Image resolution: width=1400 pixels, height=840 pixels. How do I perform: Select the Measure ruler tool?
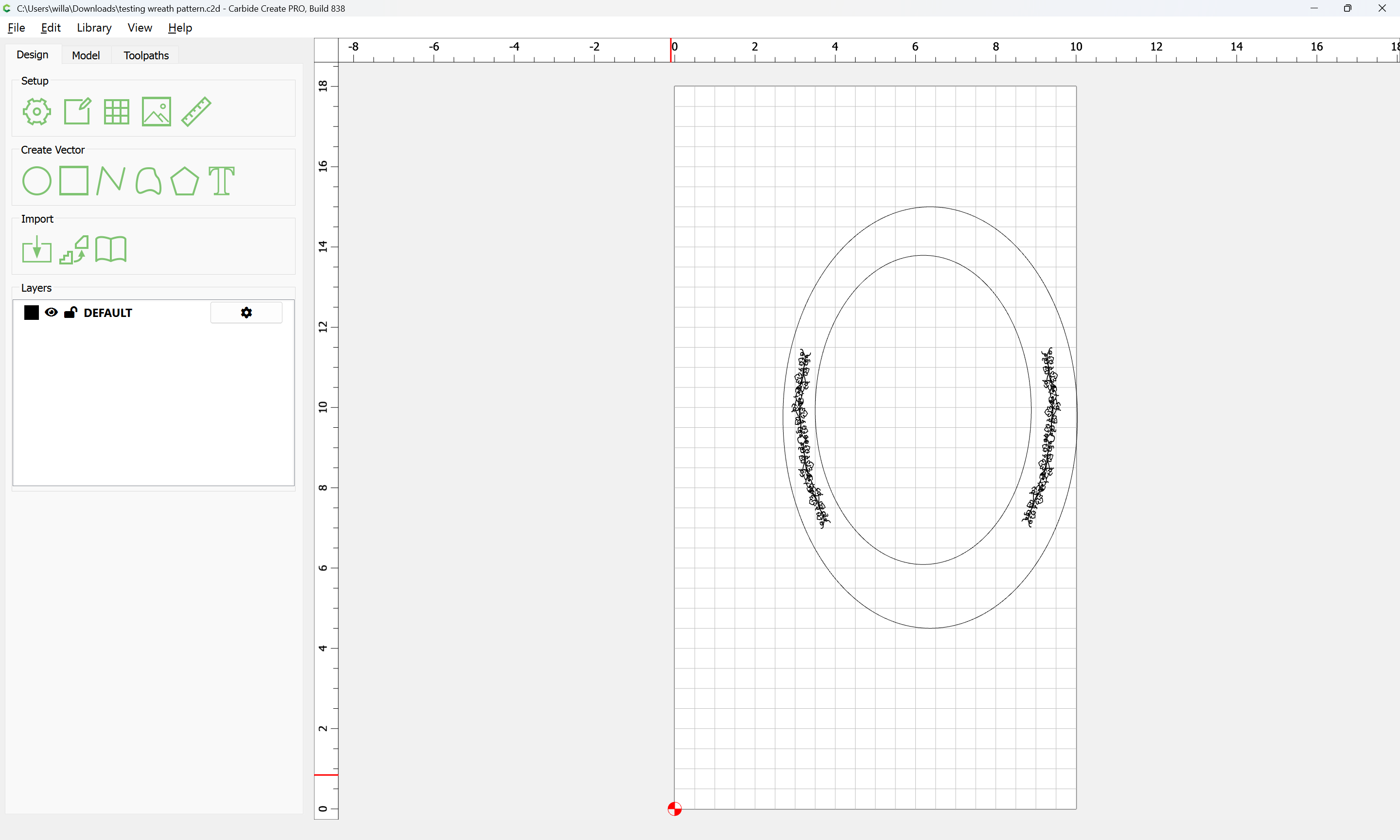196,111
